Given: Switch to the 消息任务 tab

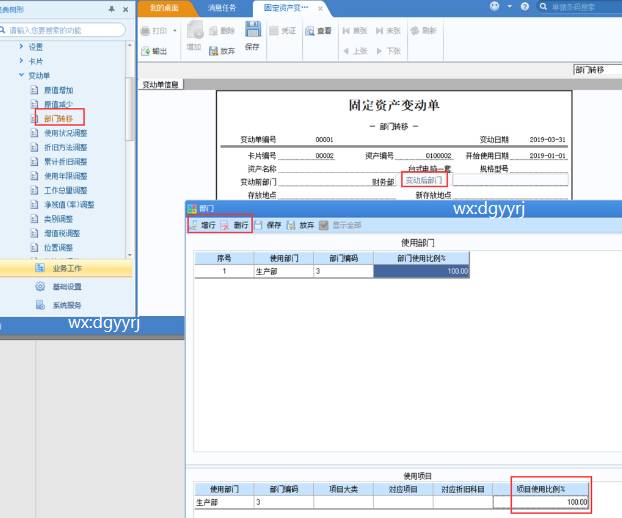Looking at the screenshot, I should point(222,8).
